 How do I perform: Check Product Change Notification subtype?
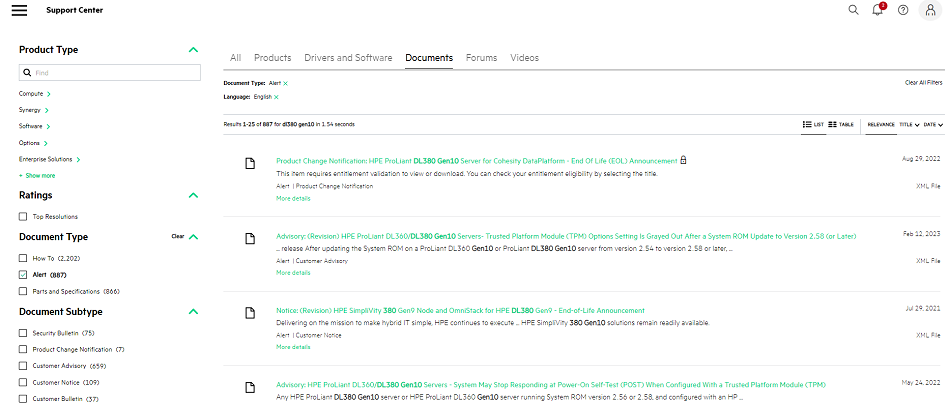(23, 349)
